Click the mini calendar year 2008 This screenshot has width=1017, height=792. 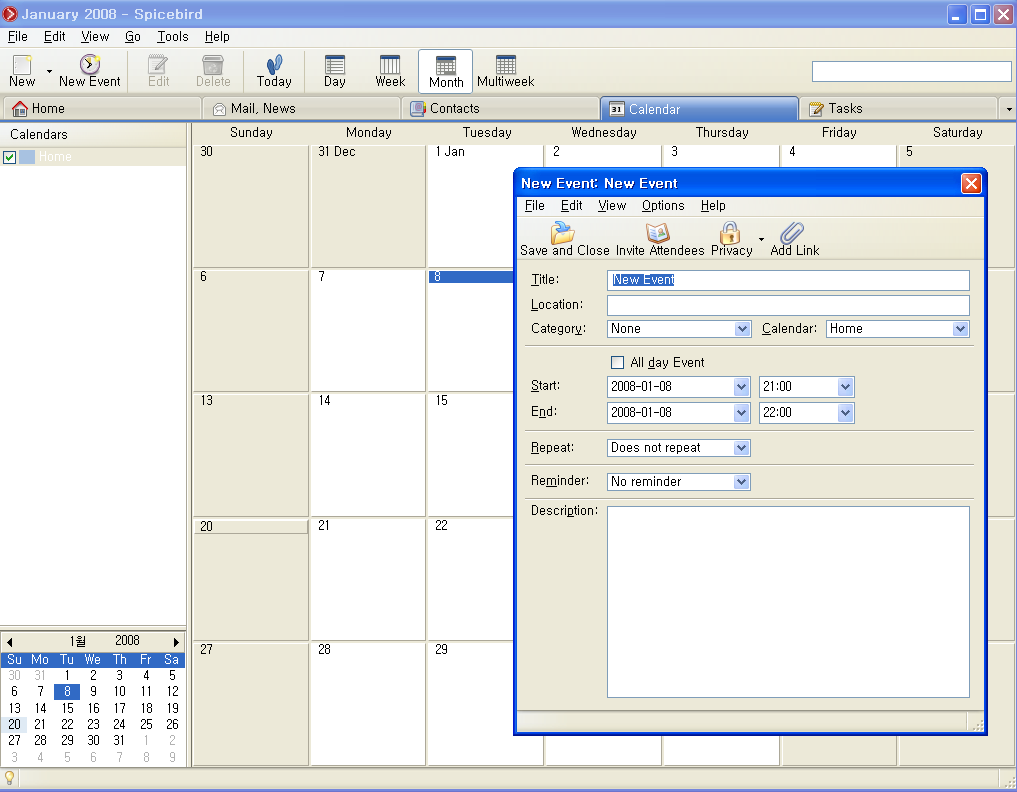pos(127,641)
